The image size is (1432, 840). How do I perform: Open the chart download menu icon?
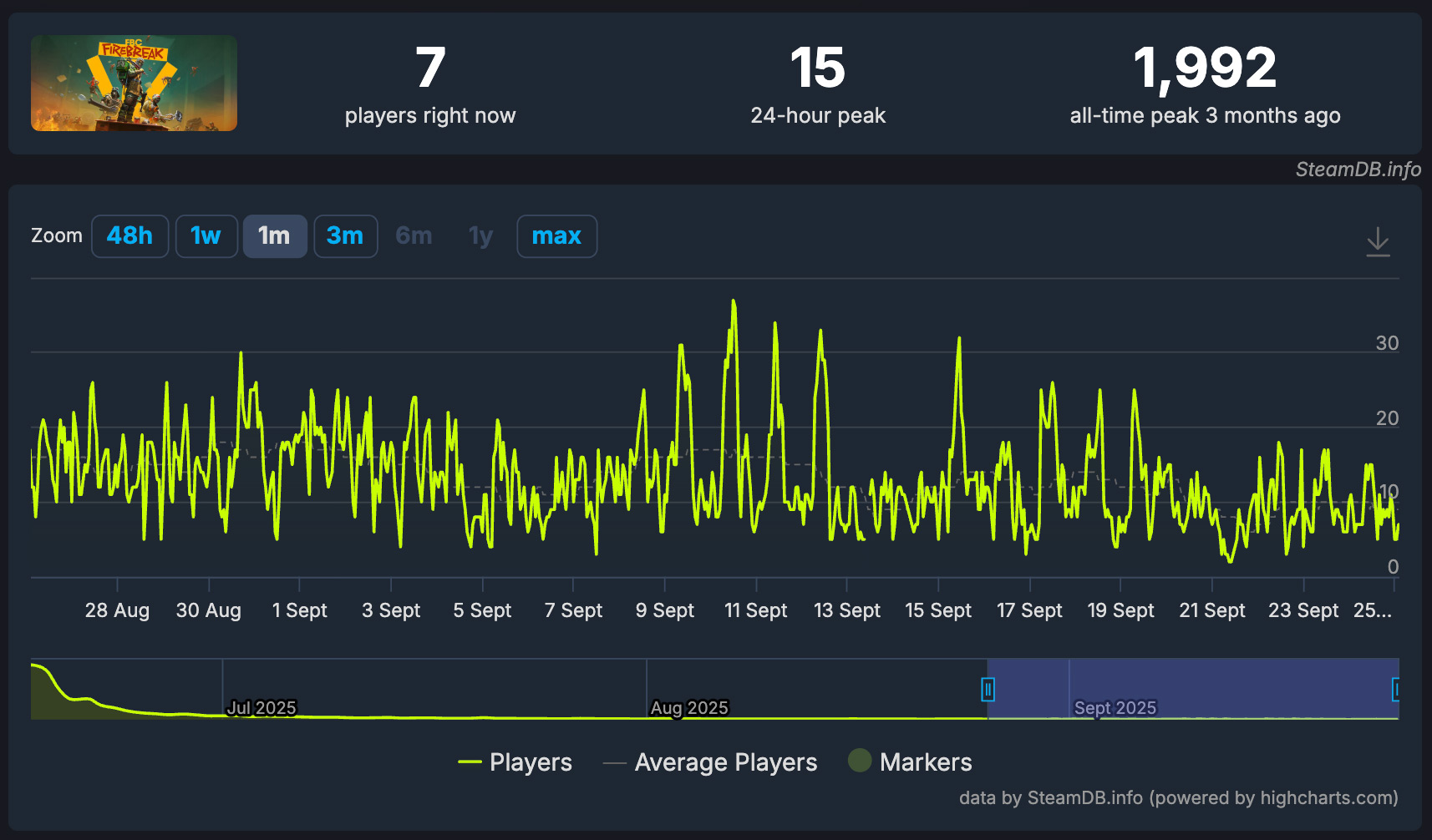pos(1377,242)
